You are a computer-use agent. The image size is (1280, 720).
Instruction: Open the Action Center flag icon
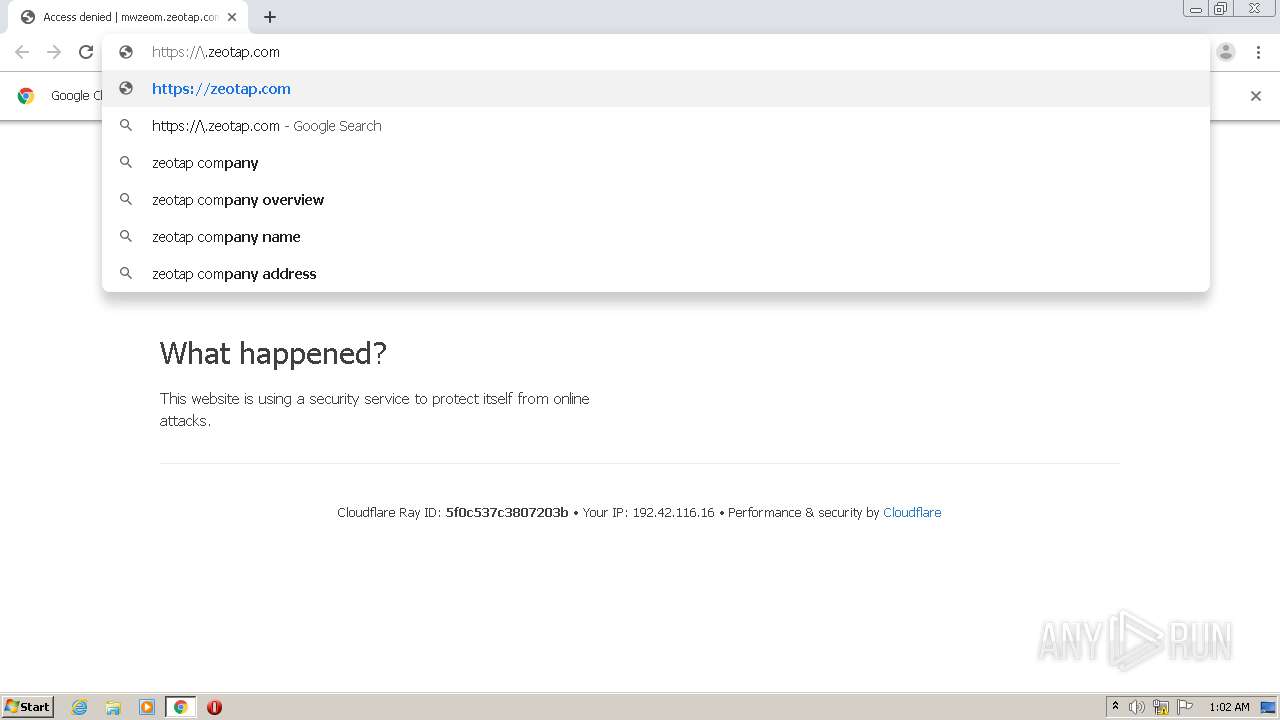coord(1185,707)
